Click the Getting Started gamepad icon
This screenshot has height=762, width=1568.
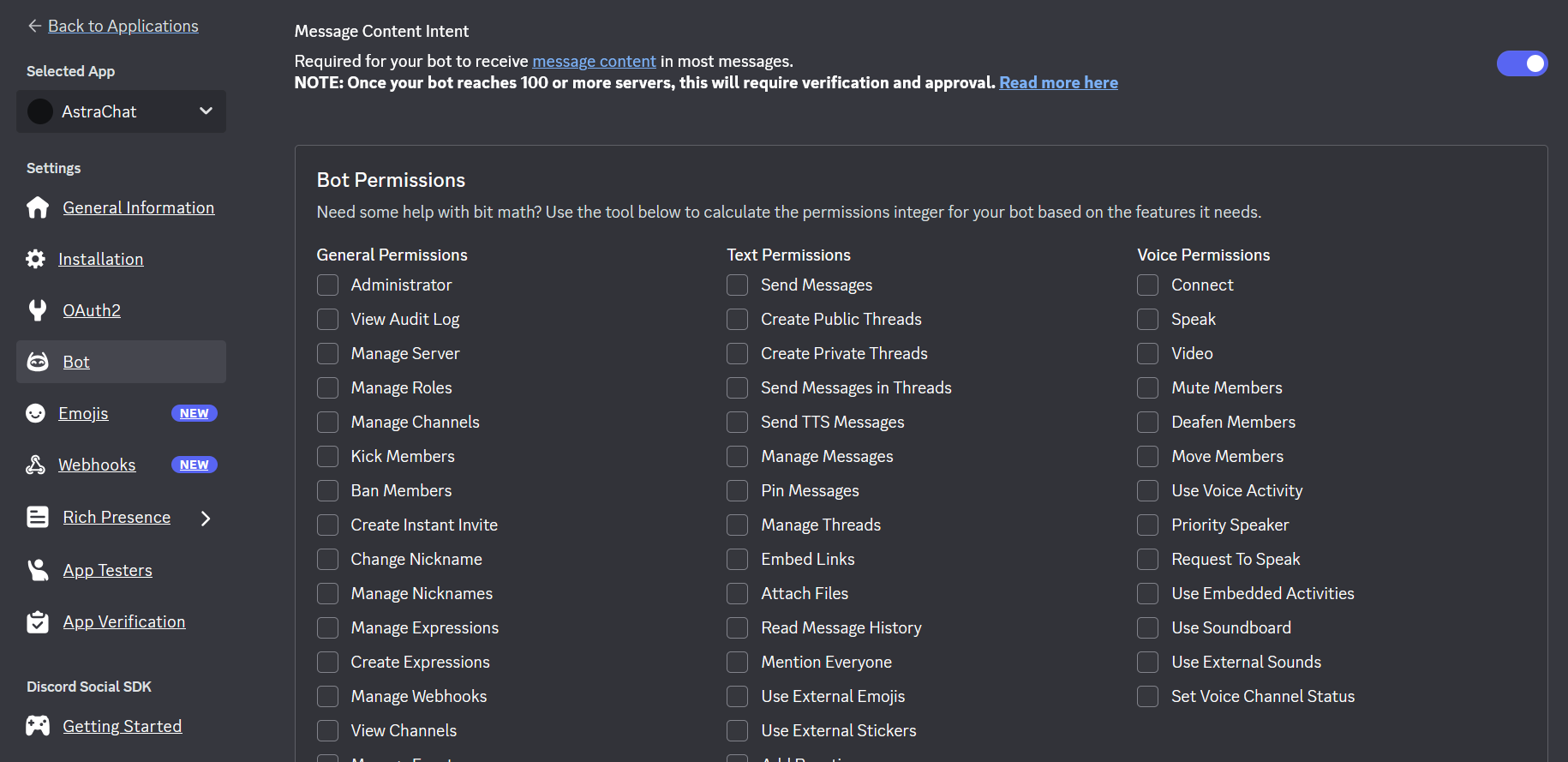(38, 726)
